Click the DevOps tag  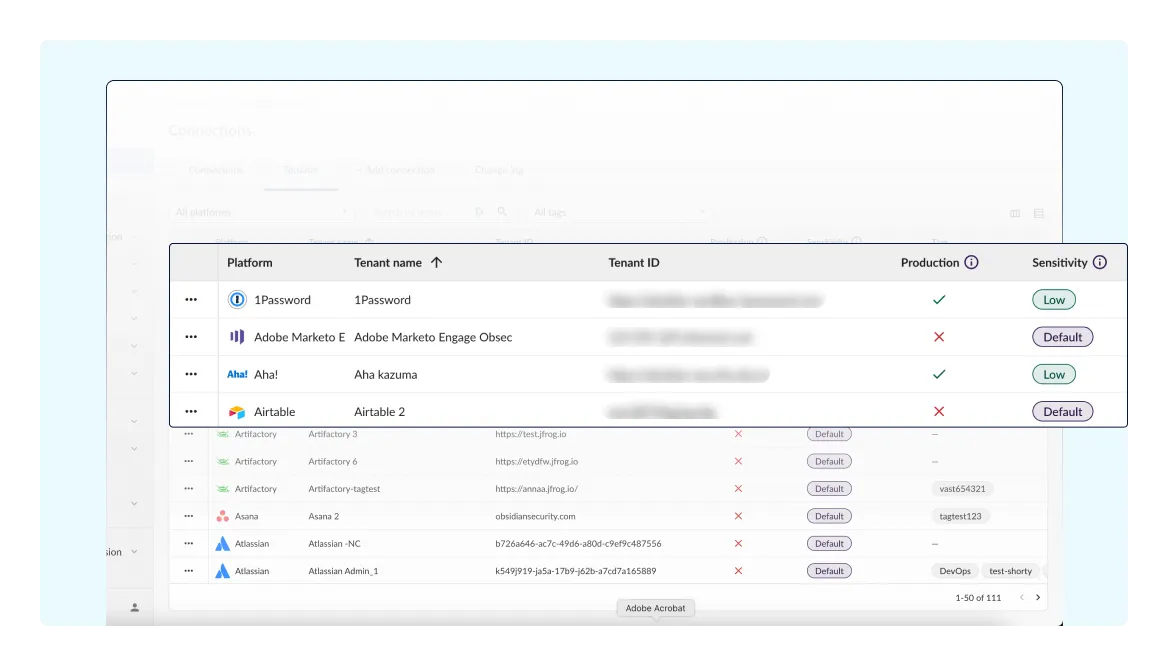tap(954, 571)
